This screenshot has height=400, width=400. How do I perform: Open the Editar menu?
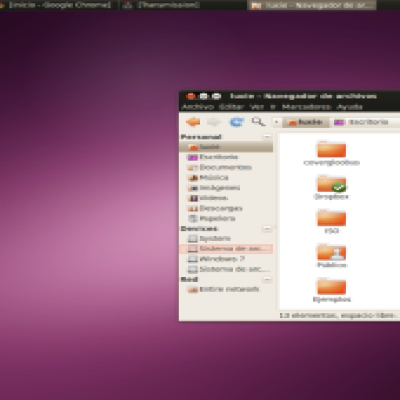[231, 107]
